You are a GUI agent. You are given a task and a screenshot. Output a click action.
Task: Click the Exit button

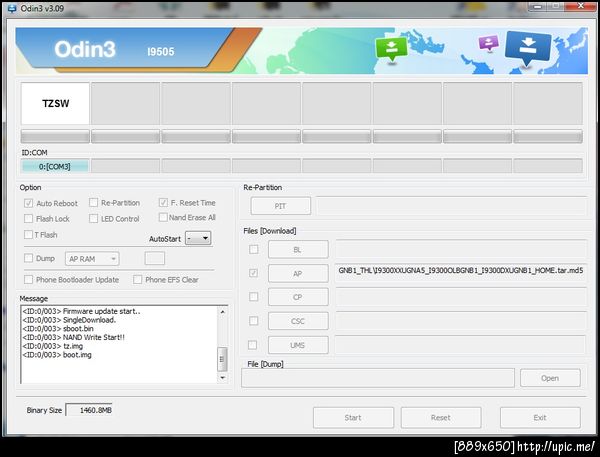coord(540,418)
